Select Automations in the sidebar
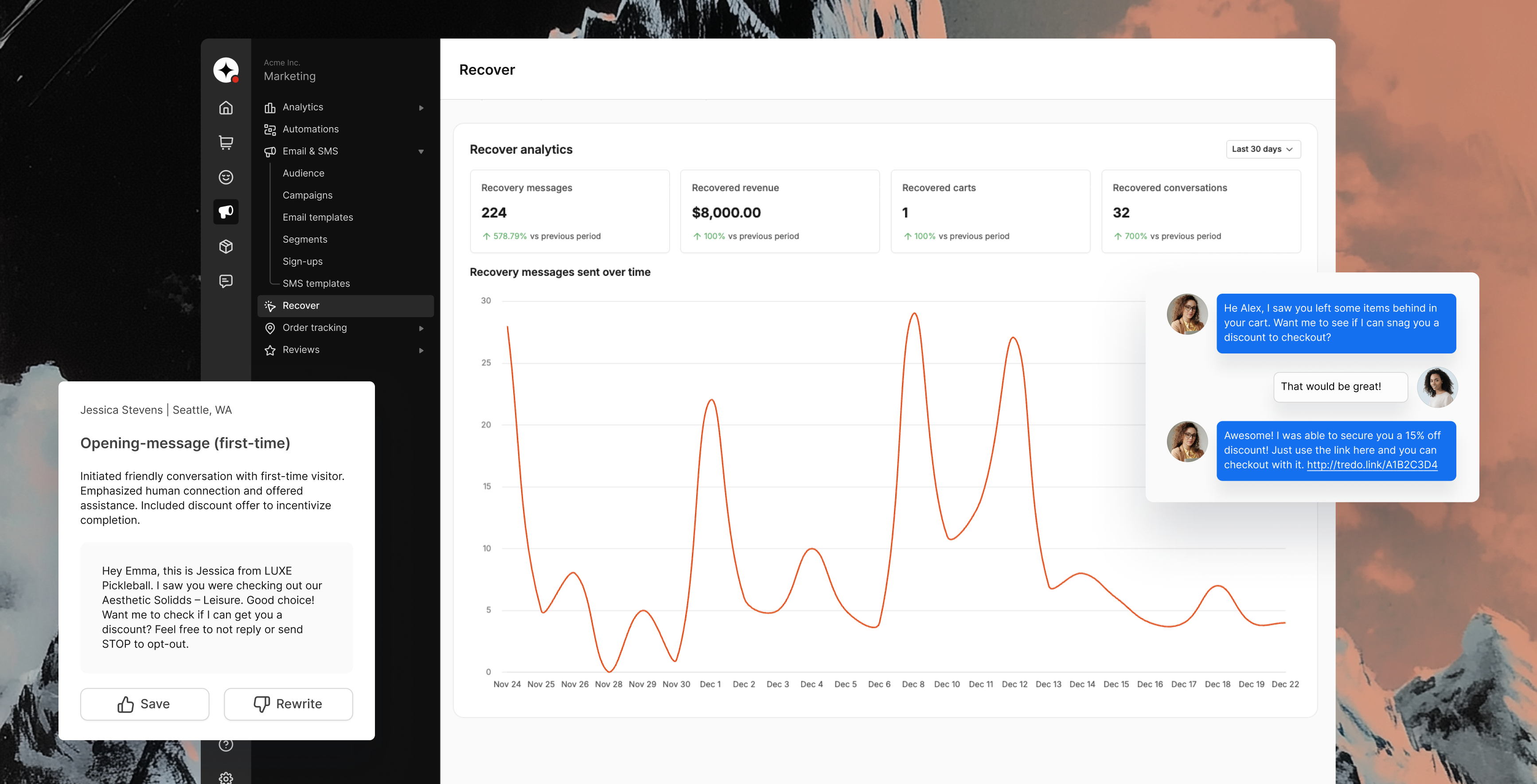The width and height of the screenshot is (1537, 784). coord(310,129)
